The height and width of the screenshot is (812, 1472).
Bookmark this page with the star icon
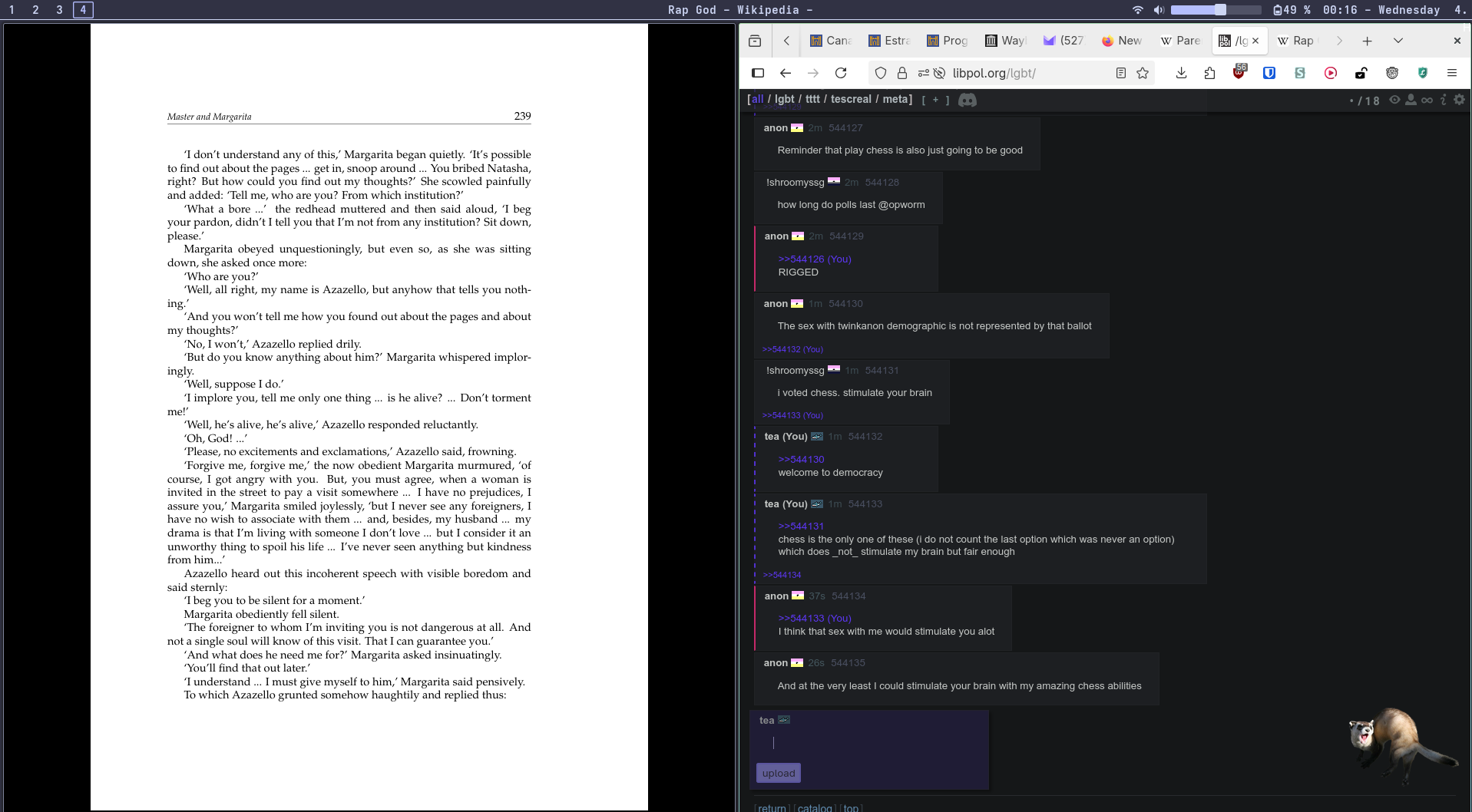(x=1143, y=73)
